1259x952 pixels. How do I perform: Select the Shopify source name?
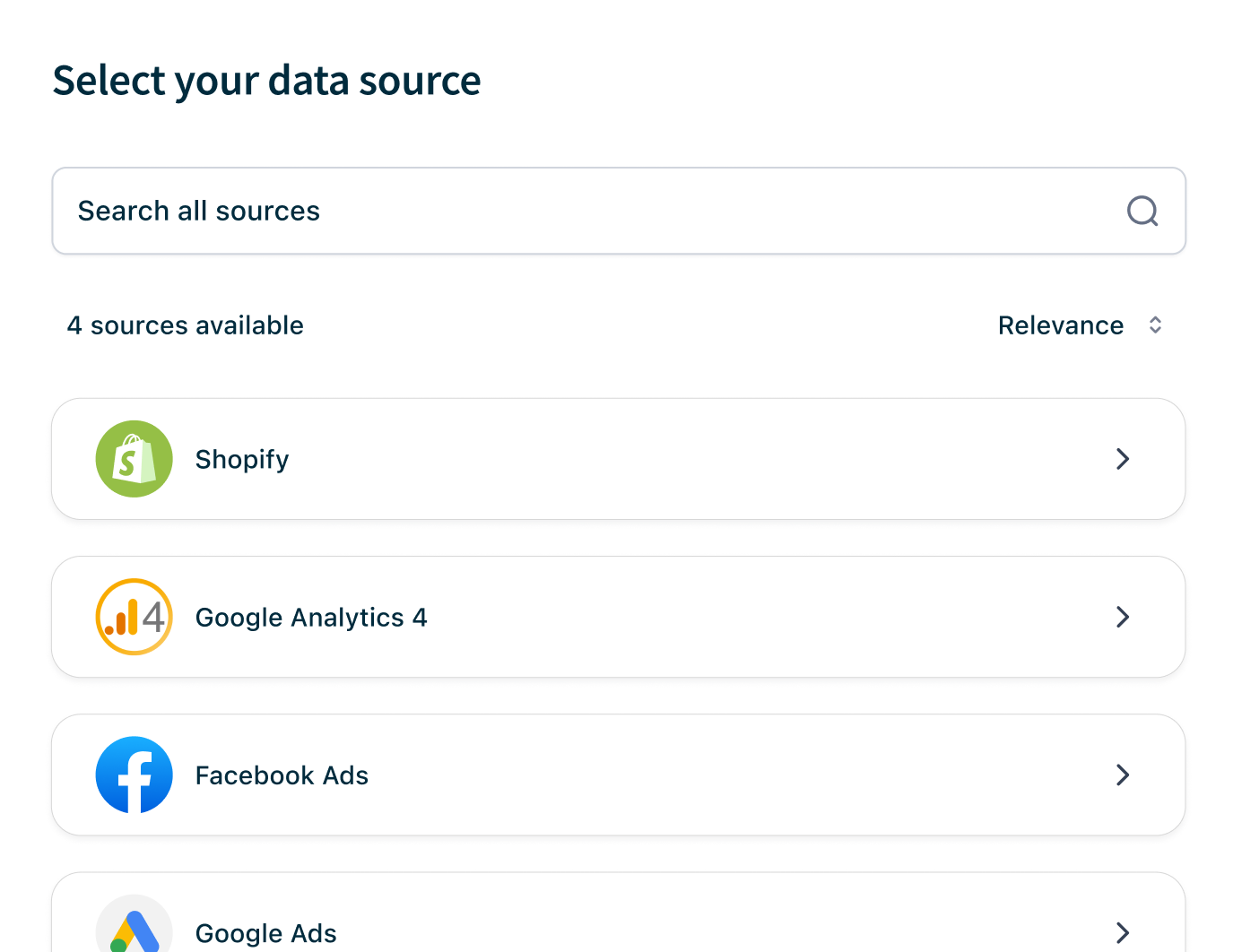tap(242, 460)
